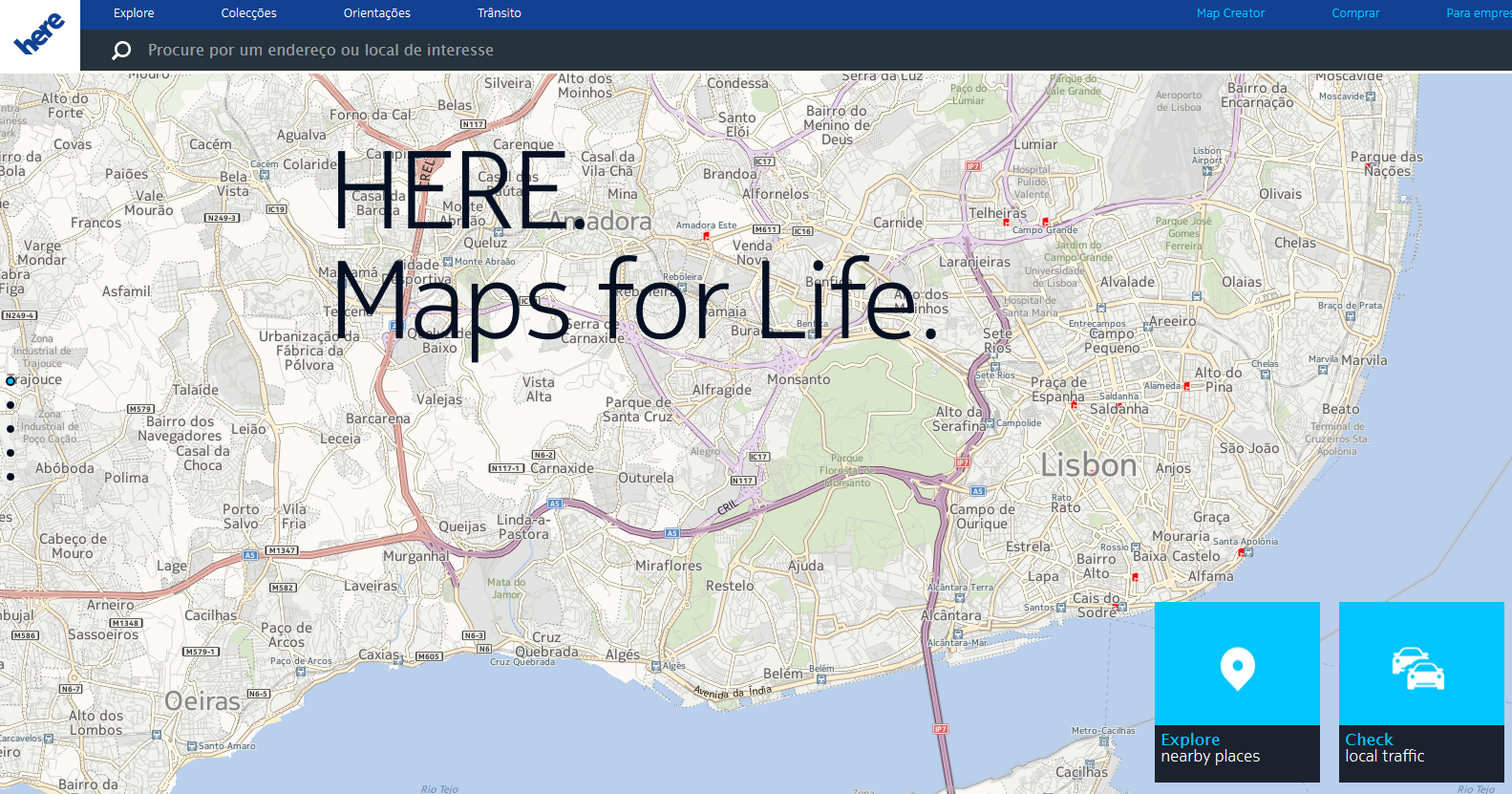Click the Moscavide station icon on map

click(x=1372, y=97)
